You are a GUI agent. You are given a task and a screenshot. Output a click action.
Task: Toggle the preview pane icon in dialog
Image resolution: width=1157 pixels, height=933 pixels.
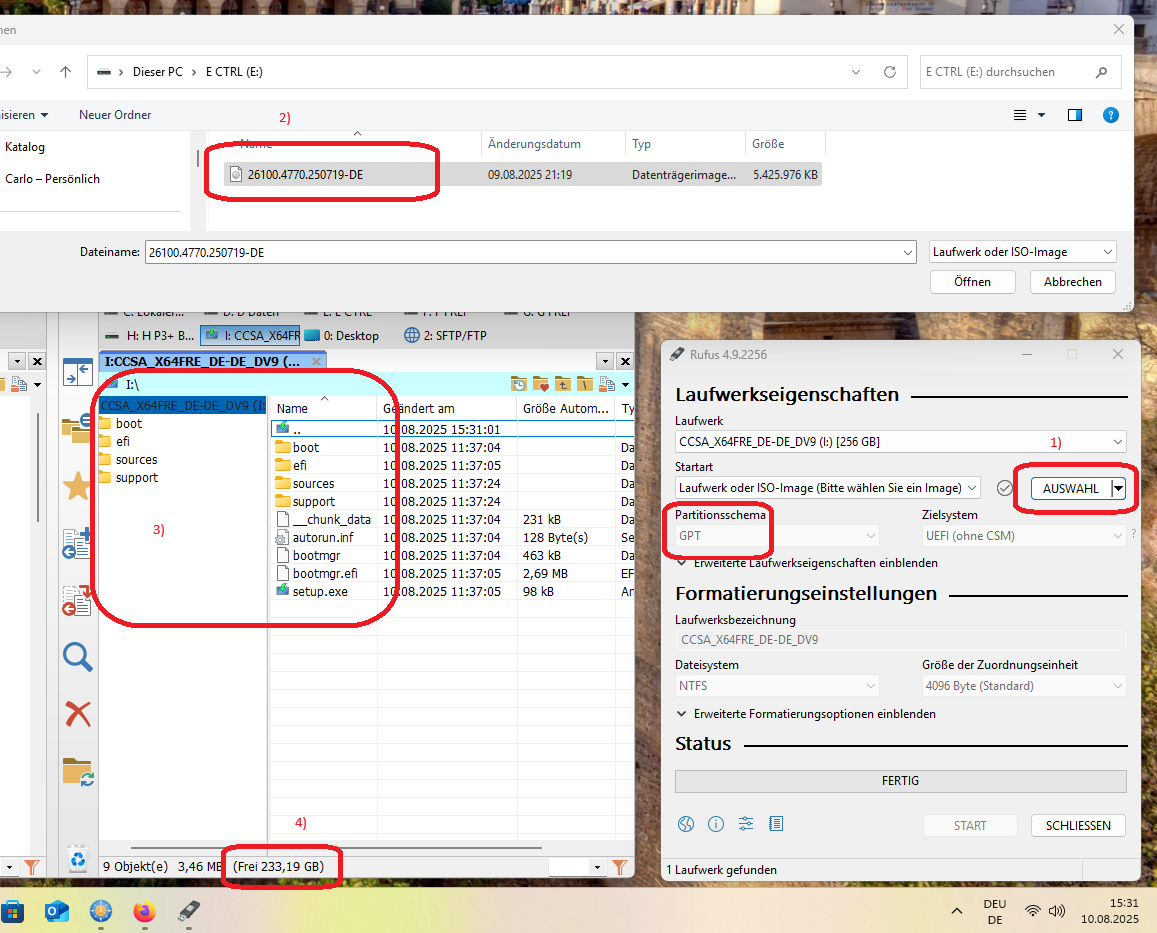click(1074, 115)
